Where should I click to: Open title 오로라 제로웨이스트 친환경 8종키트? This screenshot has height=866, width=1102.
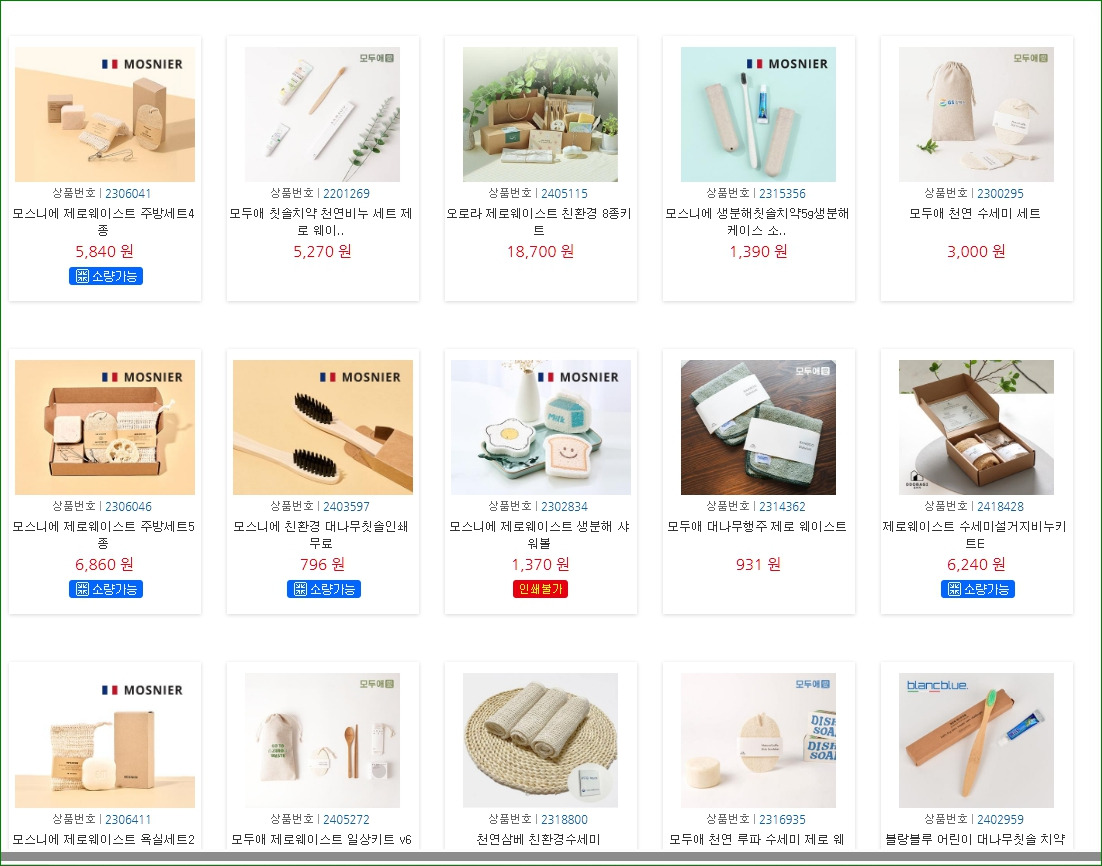coord(539,221)
